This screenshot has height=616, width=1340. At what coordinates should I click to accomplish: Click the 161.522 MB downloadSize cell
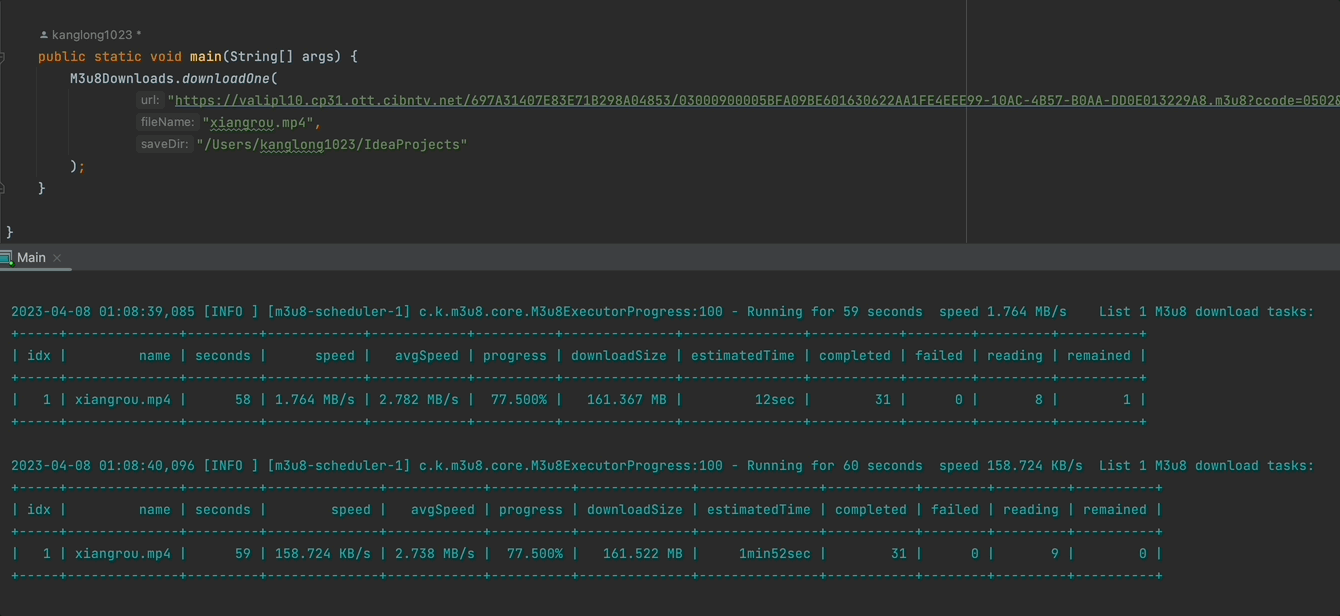[x=643, y=553]
